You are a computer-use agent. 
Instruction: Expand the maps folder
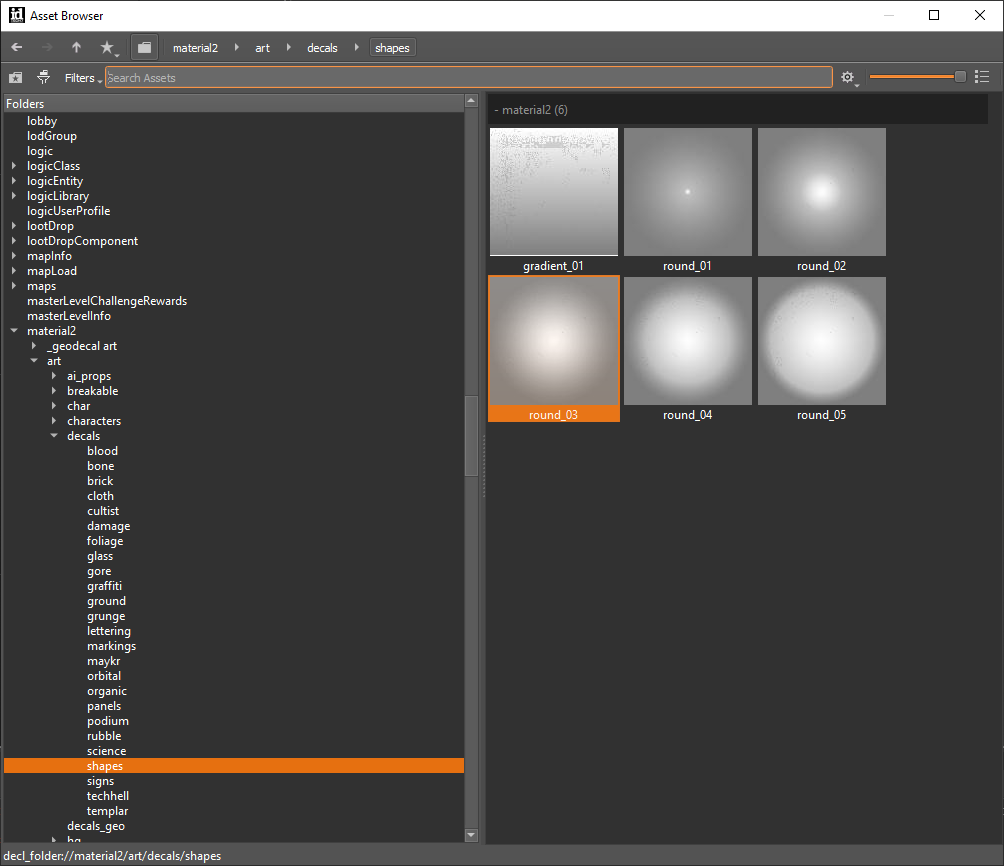click(x=14, y=286)
